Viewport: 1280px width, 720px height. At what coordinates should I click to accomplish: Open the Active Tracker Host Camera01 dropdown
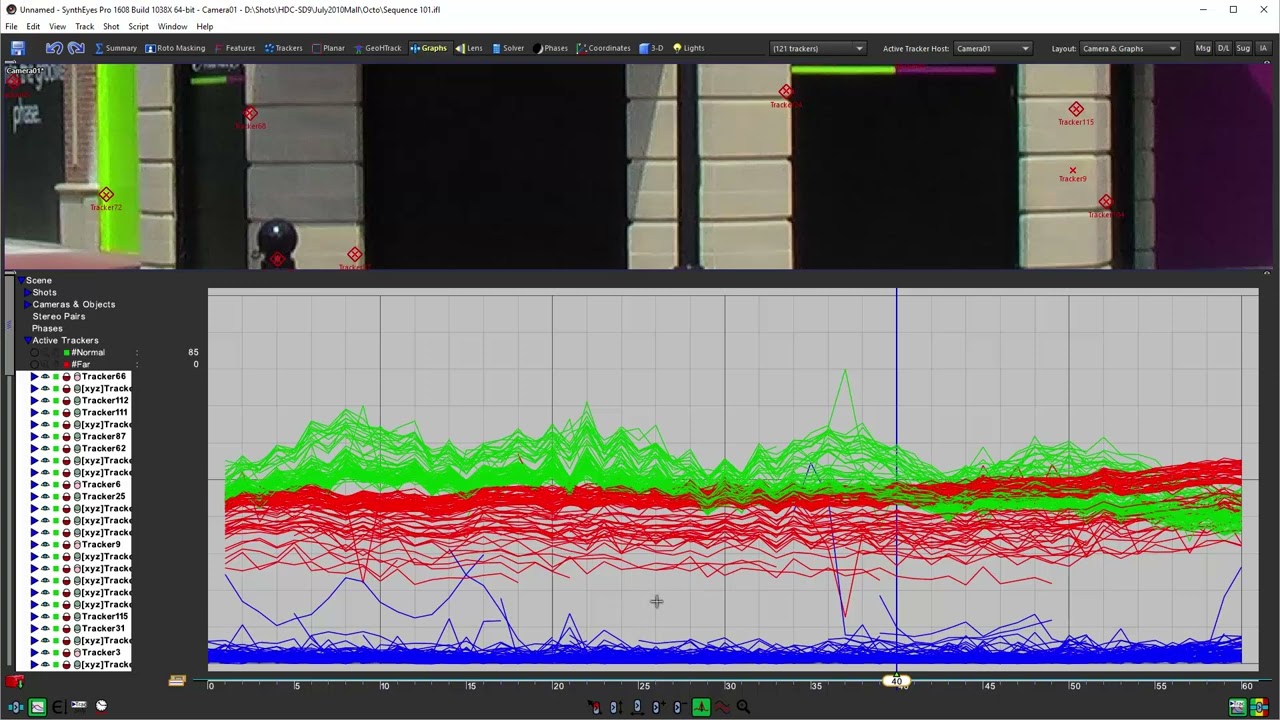pos(992,48)
